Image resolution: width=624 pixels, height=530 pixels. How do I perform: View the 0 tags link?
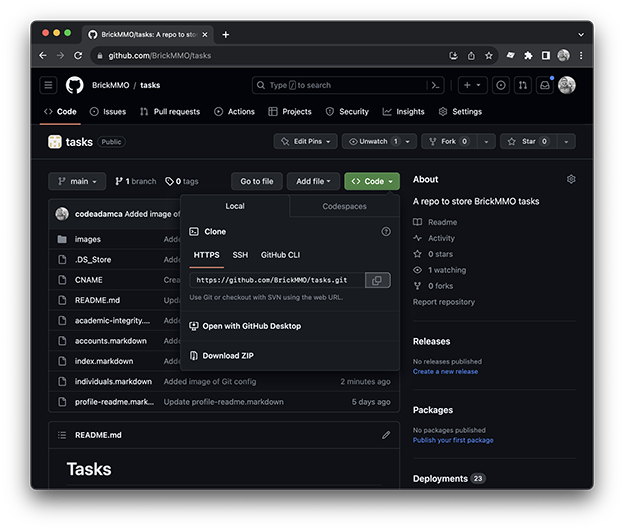[182, 181]
